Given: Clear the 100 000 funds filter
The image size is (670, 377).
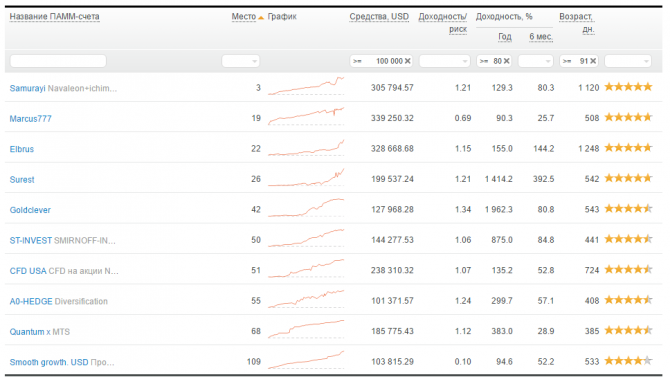Looking at the screenshot, I should coord(408,61).
